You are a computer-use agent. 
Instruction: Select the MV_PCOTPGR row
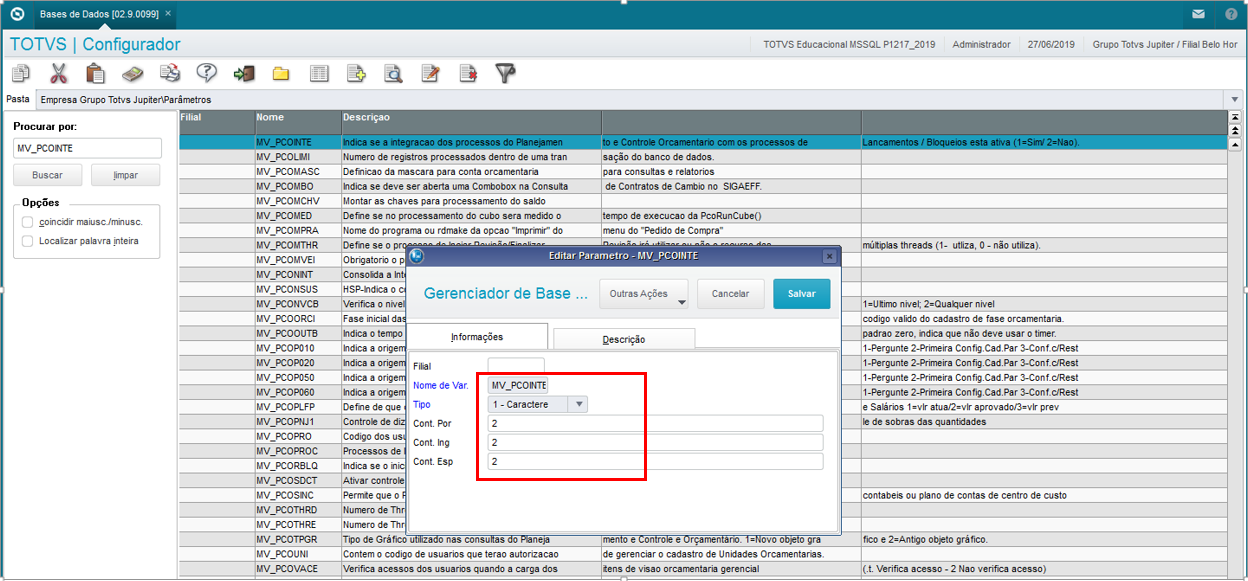[703, 539]
